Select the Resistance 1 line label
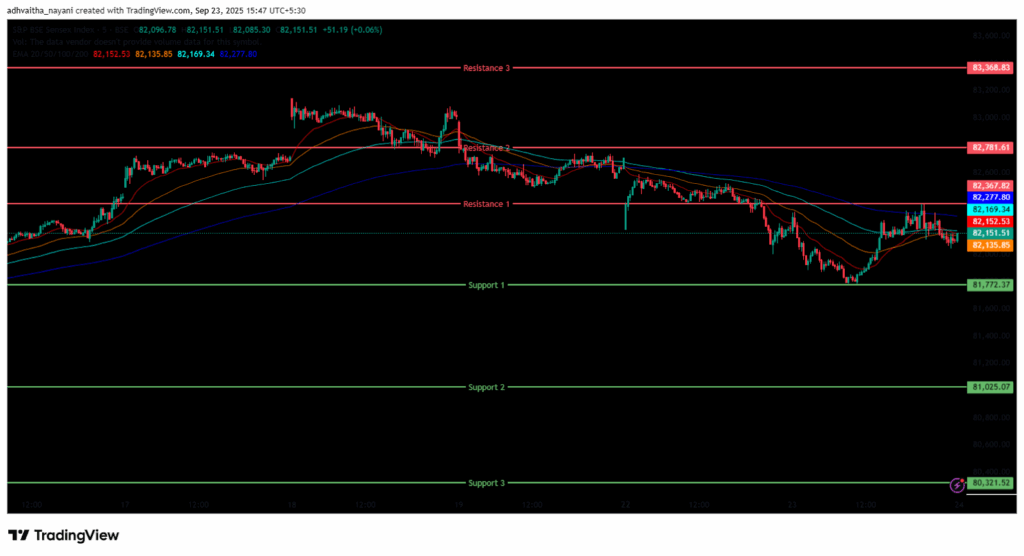This screenshot has height=556, width=1024. coord(486,204)
